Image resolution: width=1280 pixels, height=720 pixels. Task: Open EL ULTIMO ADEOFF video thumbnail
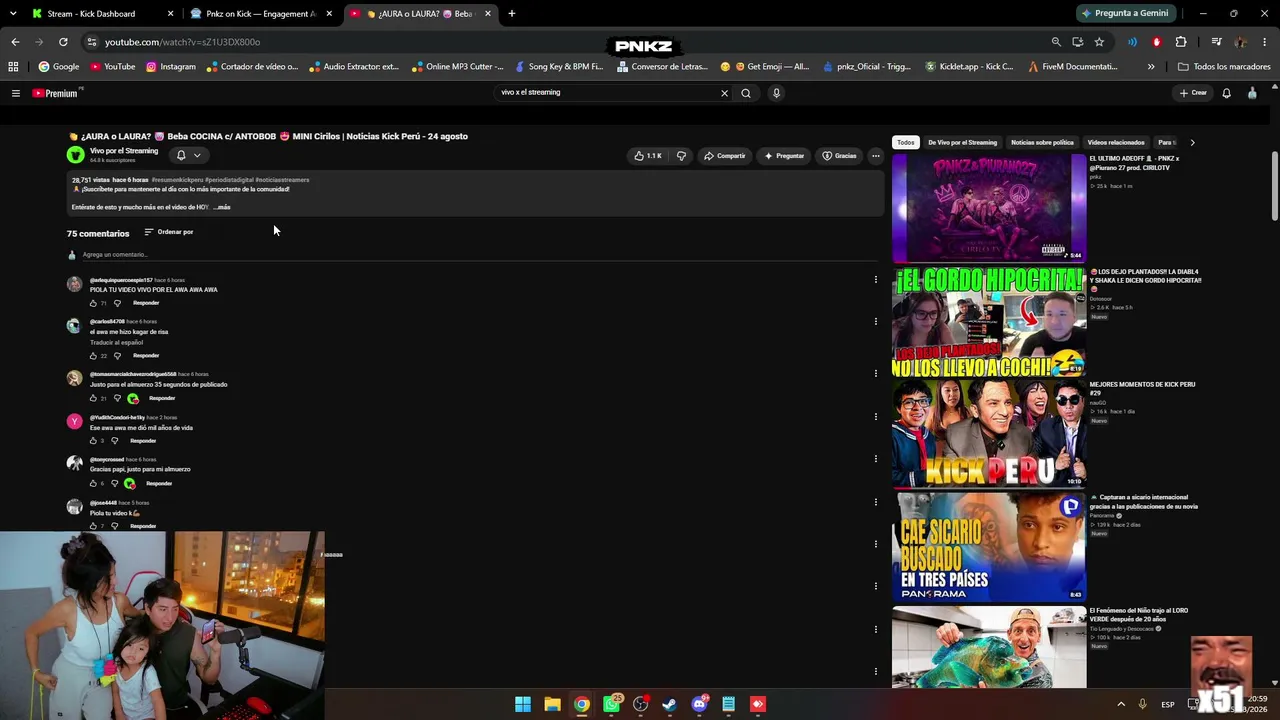point(989,208)
